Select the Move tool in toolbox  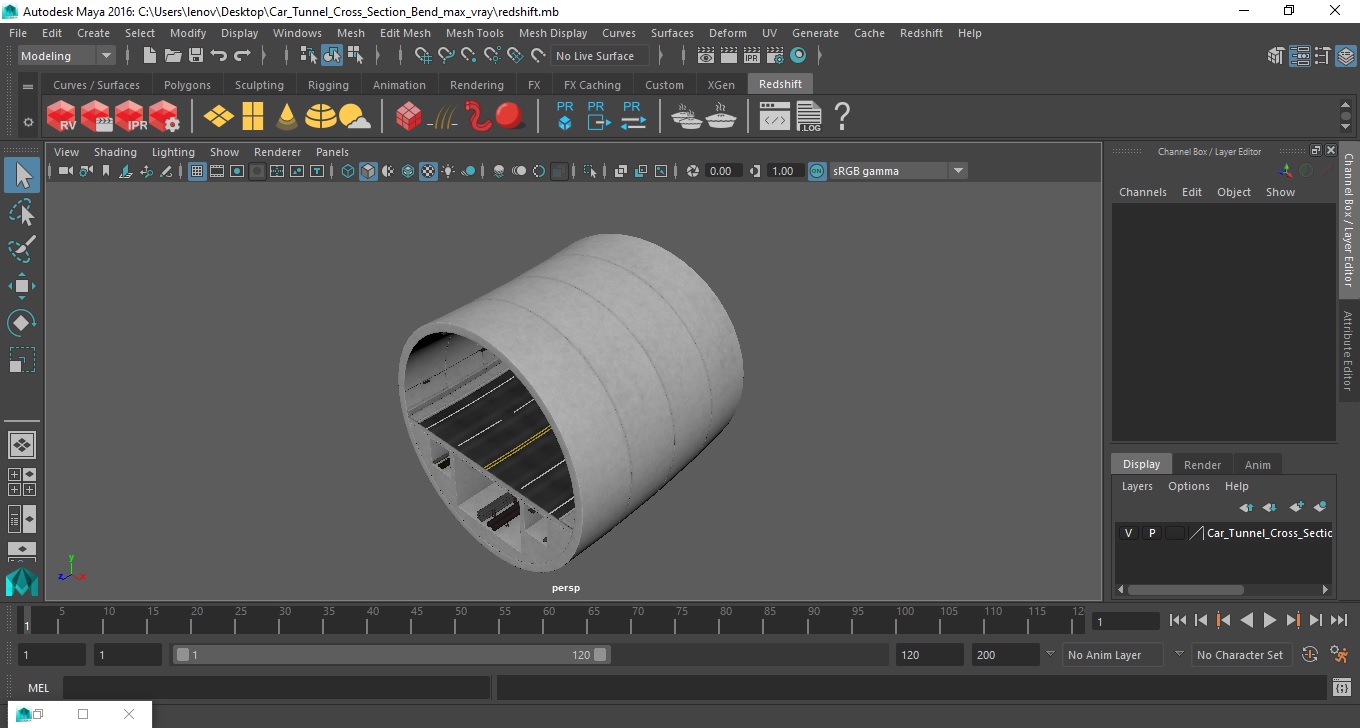[22, 286]
